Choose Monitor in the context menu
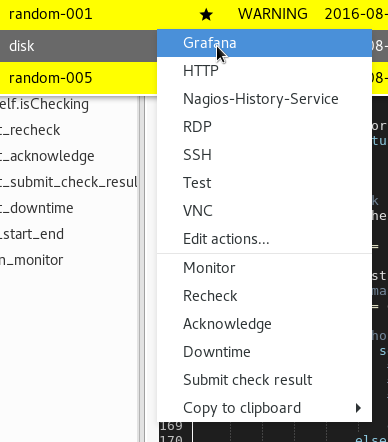The height and width of the screenshot is (442, 388). pos(264,268)
